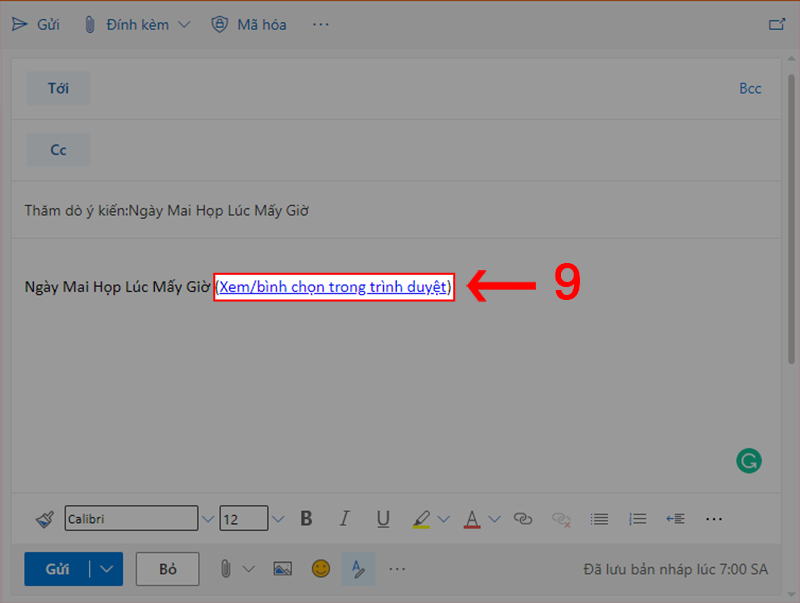800x603 pixels.
Task: Apply bulleted list formatting
Action: pos(599,519)
